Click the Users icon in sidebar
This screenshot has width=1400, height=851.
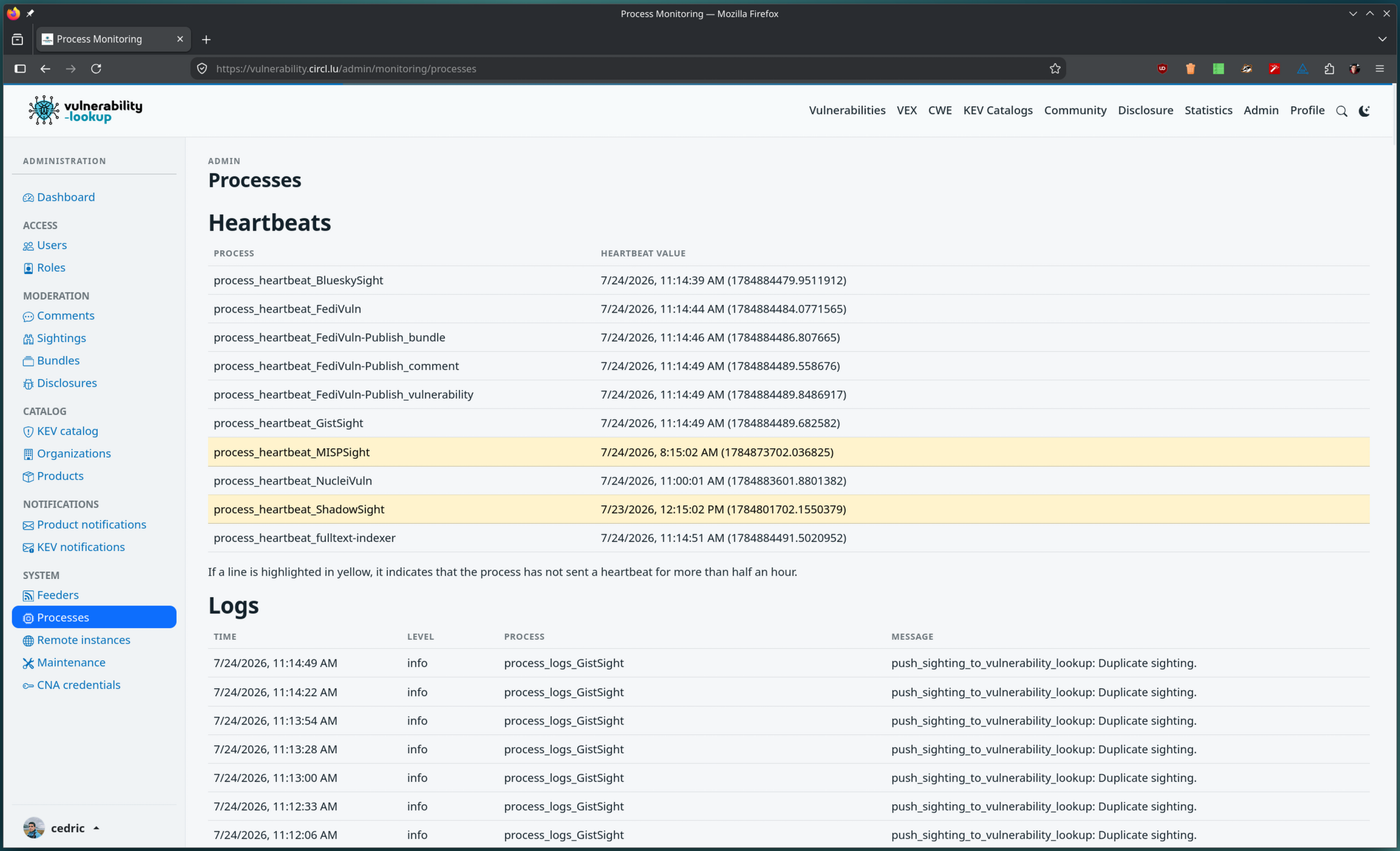click(28, 246)
